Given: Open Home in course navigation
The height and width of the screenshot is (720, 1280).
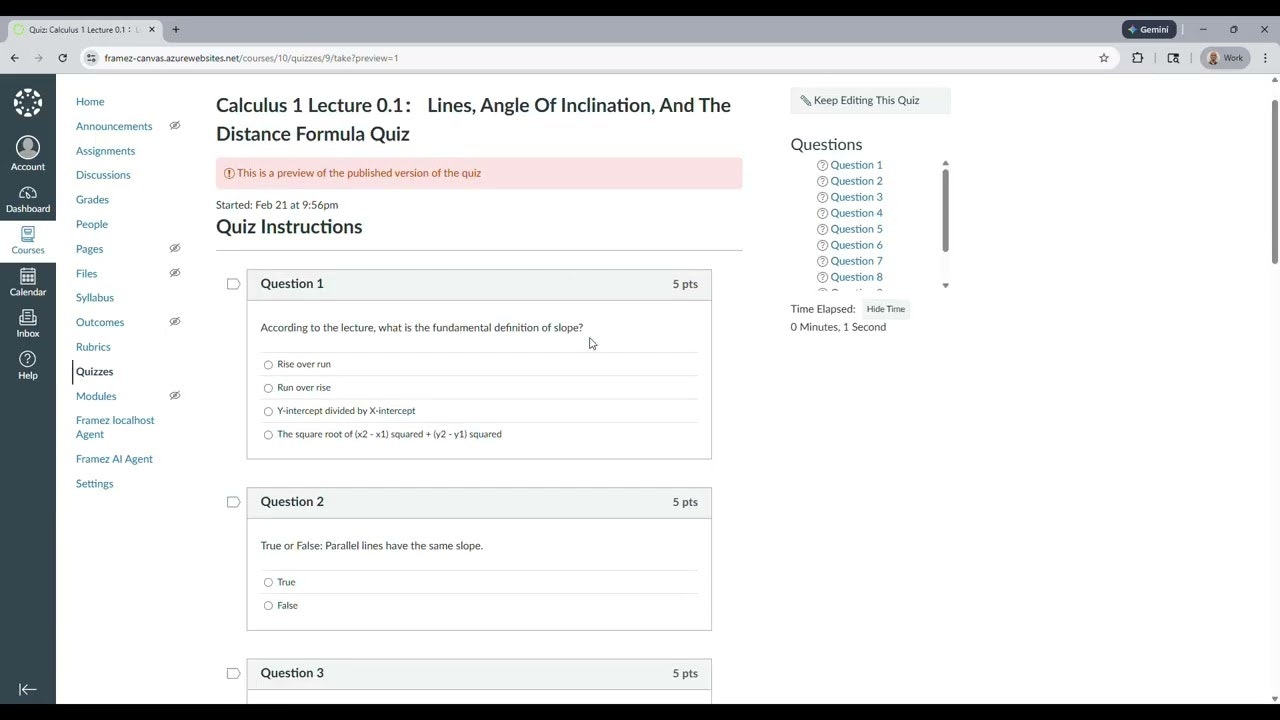Looking at the screenshot, I should coord(90,102).
